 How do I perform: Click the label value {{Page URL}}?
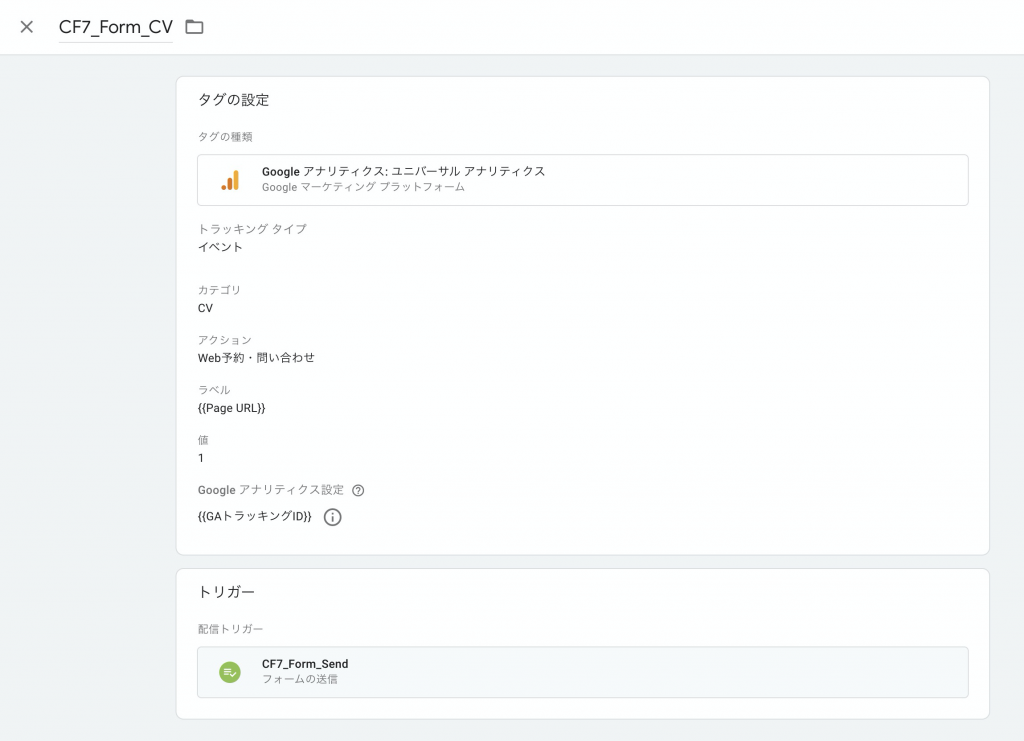(232, 408)
